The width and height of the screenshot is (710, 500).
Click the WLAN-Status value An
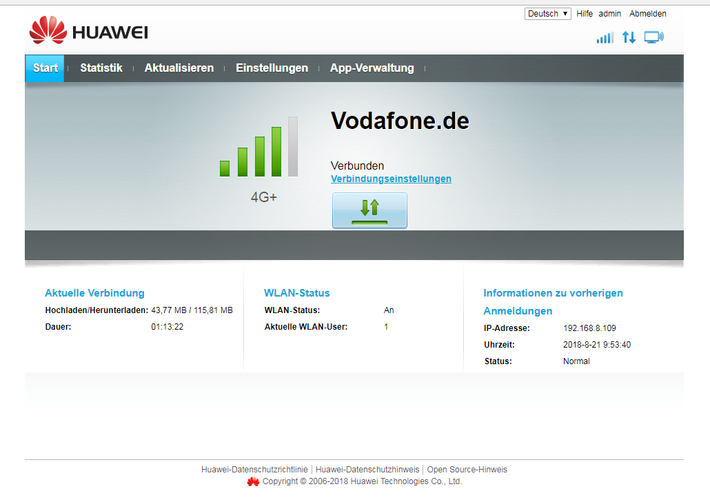click(389, 310)
